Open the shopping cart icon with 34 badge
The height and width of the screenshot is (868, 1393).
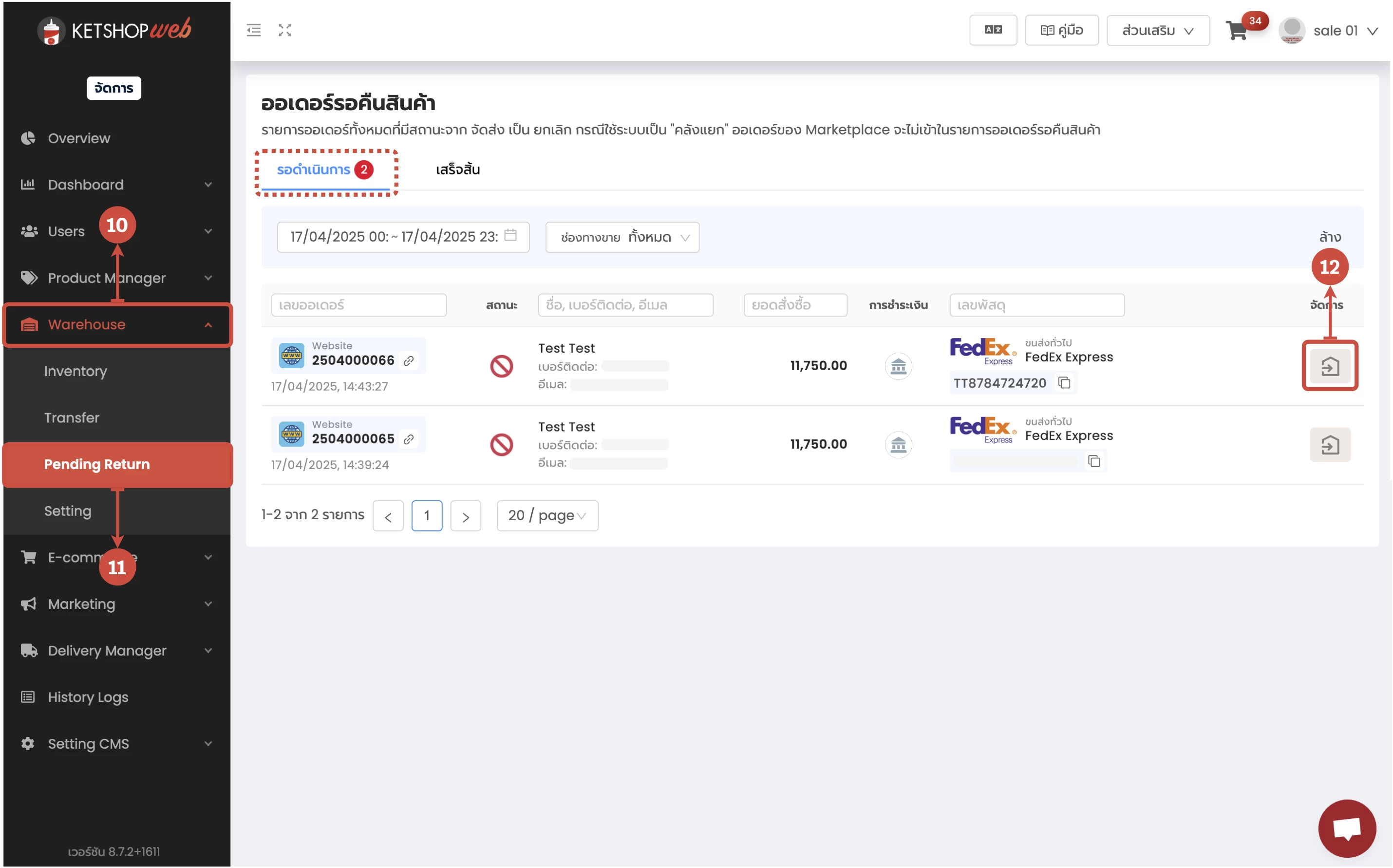point(1236,30)
